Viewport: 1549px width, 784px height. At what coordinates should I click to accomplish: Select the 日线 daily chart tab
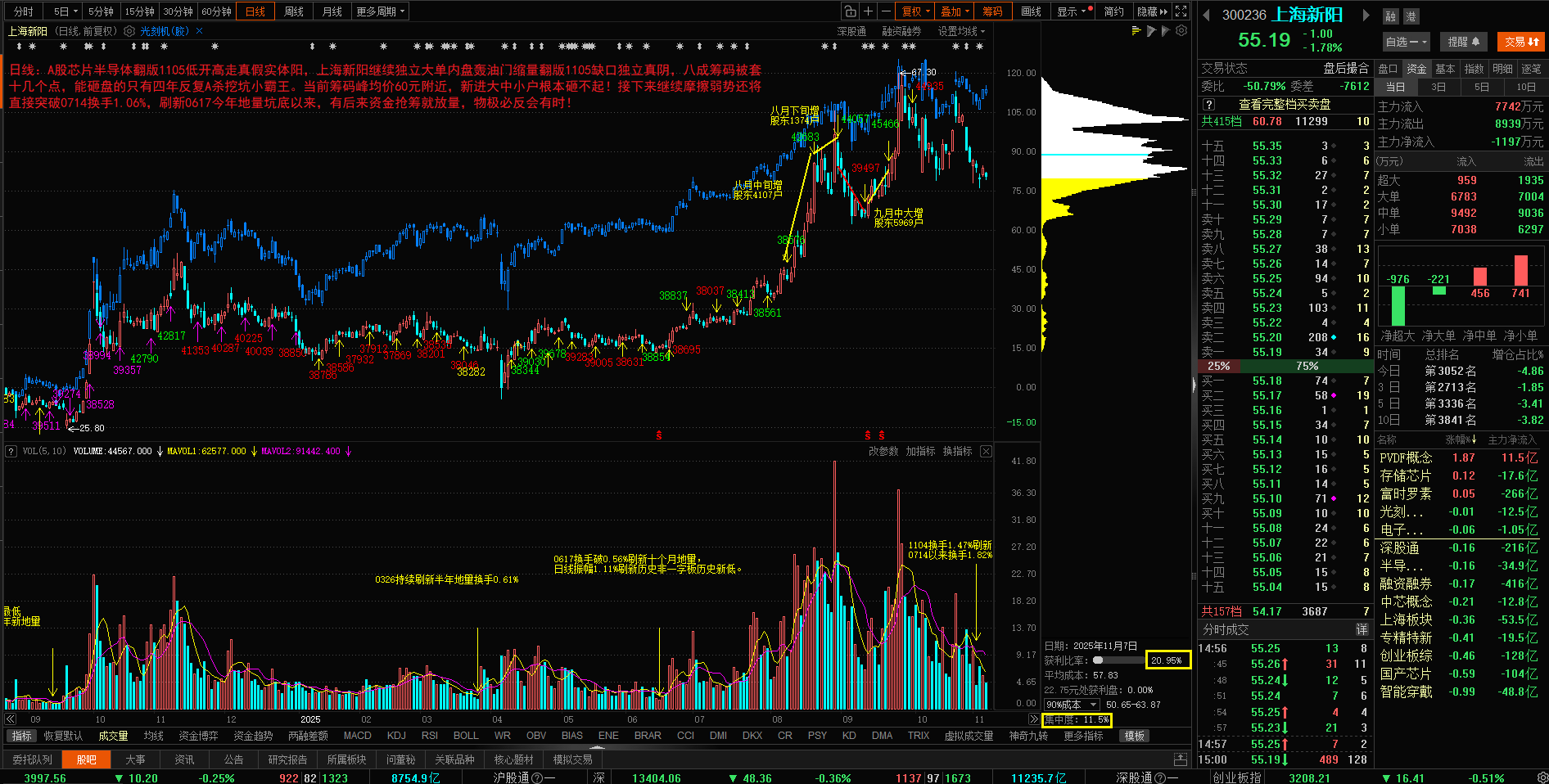[x=255, y=11]
